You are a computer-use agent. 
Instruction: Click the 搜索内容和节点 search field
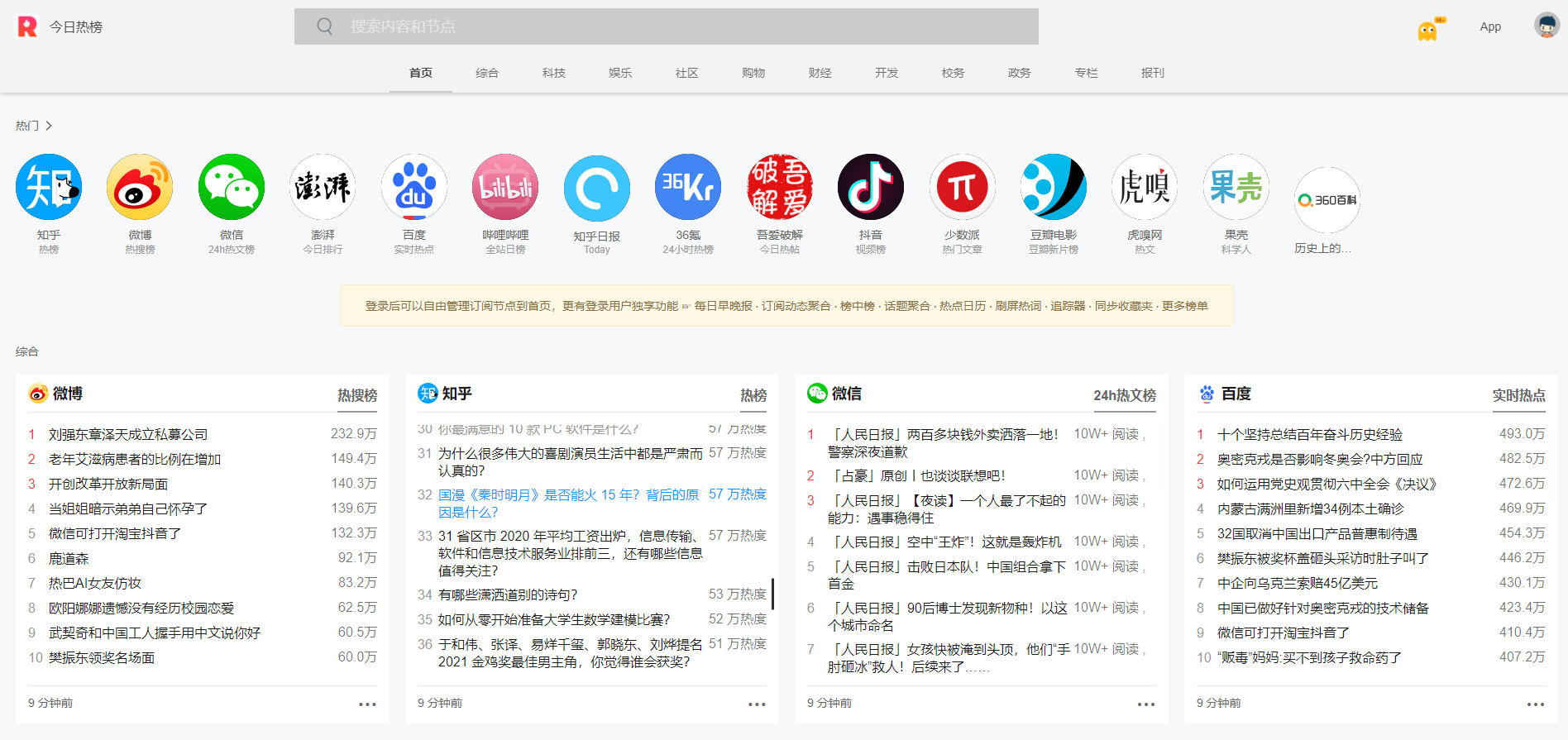coord(667,26)
